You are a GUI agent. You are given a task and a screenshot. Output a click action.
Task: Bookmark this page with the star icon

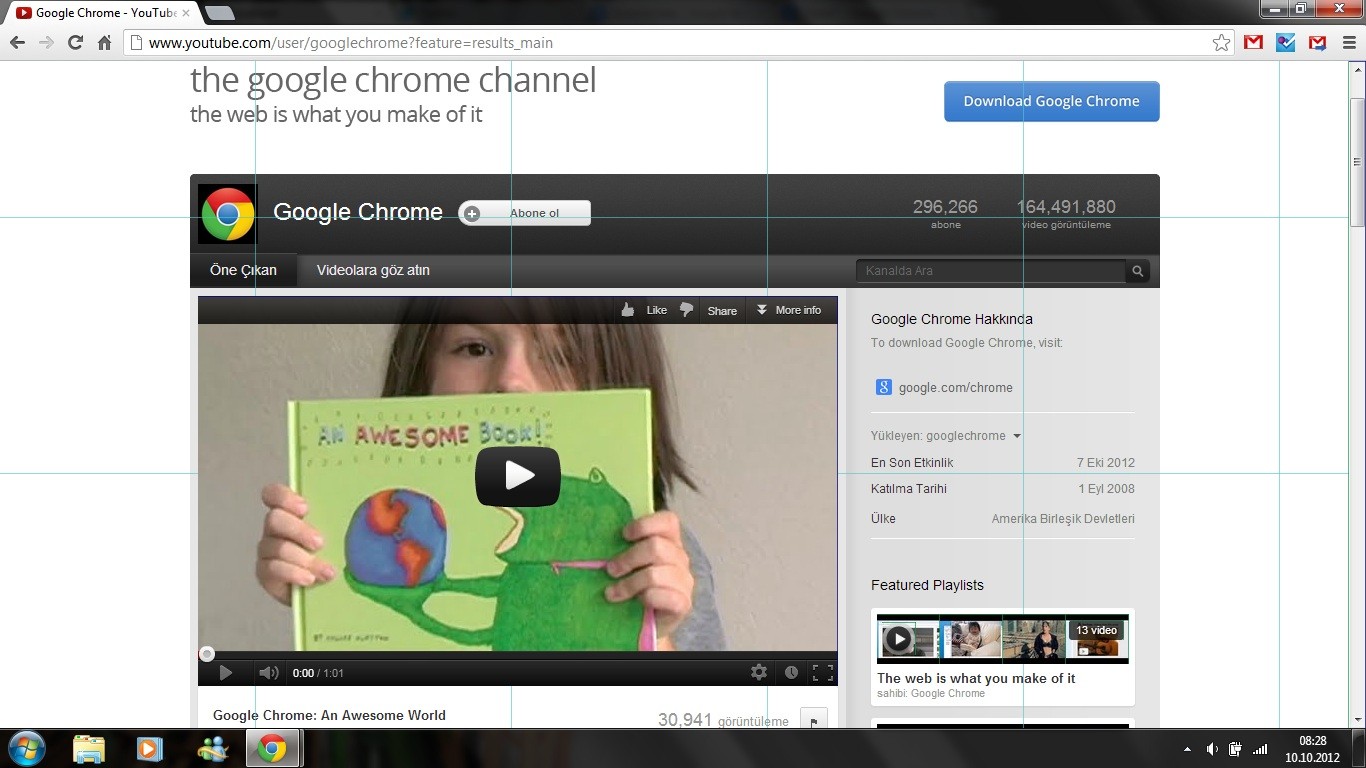click(1221, 43)
